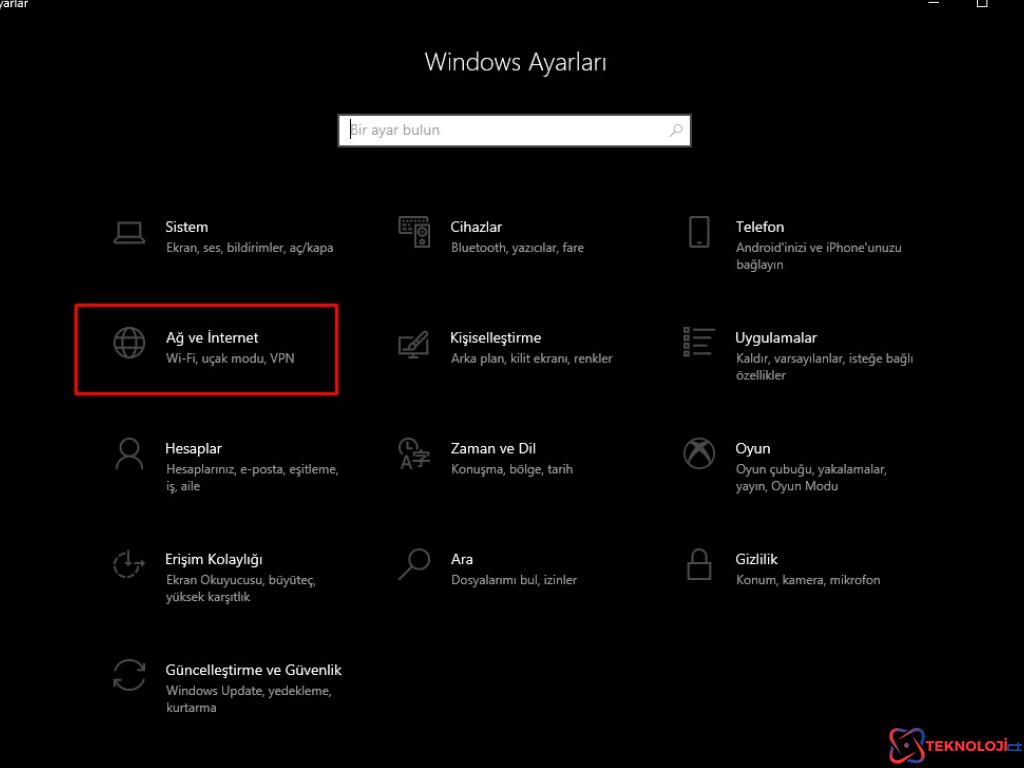Open Ara via the magnifier icon
This screenshot has height=768, width=1024.
(x=413, y=563)
